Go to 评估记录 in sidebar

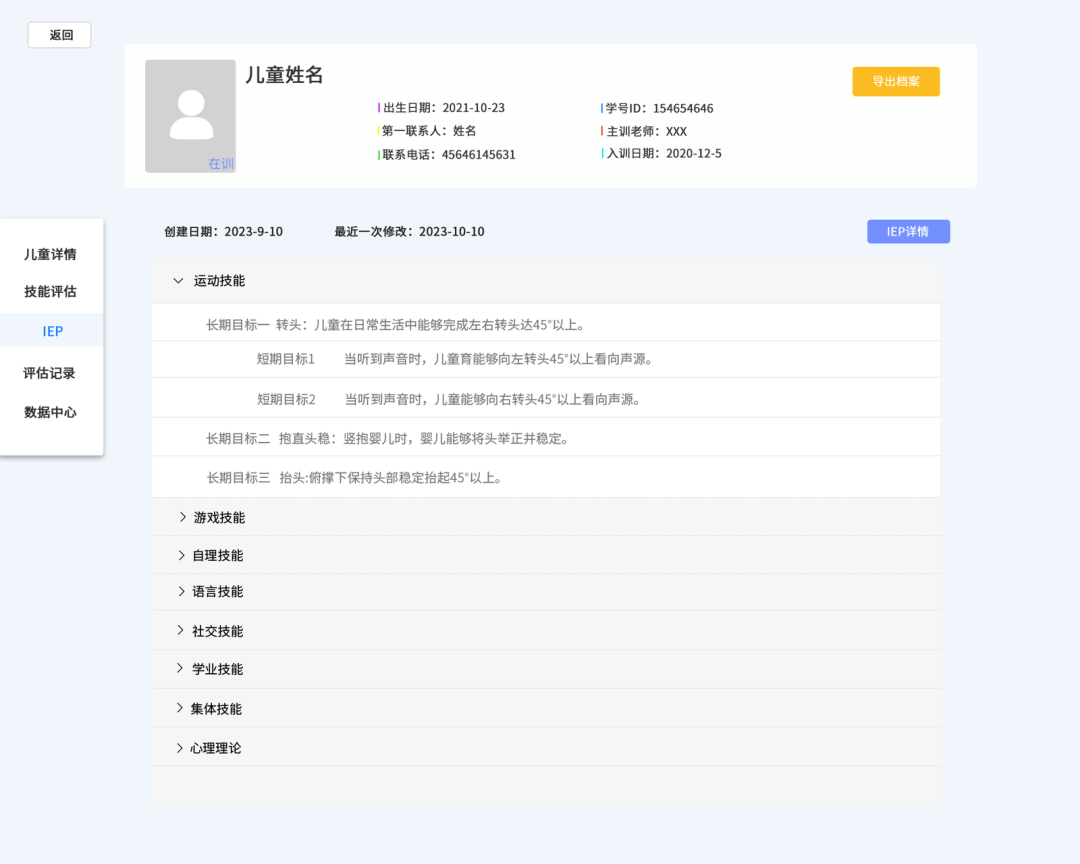[x=50, y=373]
